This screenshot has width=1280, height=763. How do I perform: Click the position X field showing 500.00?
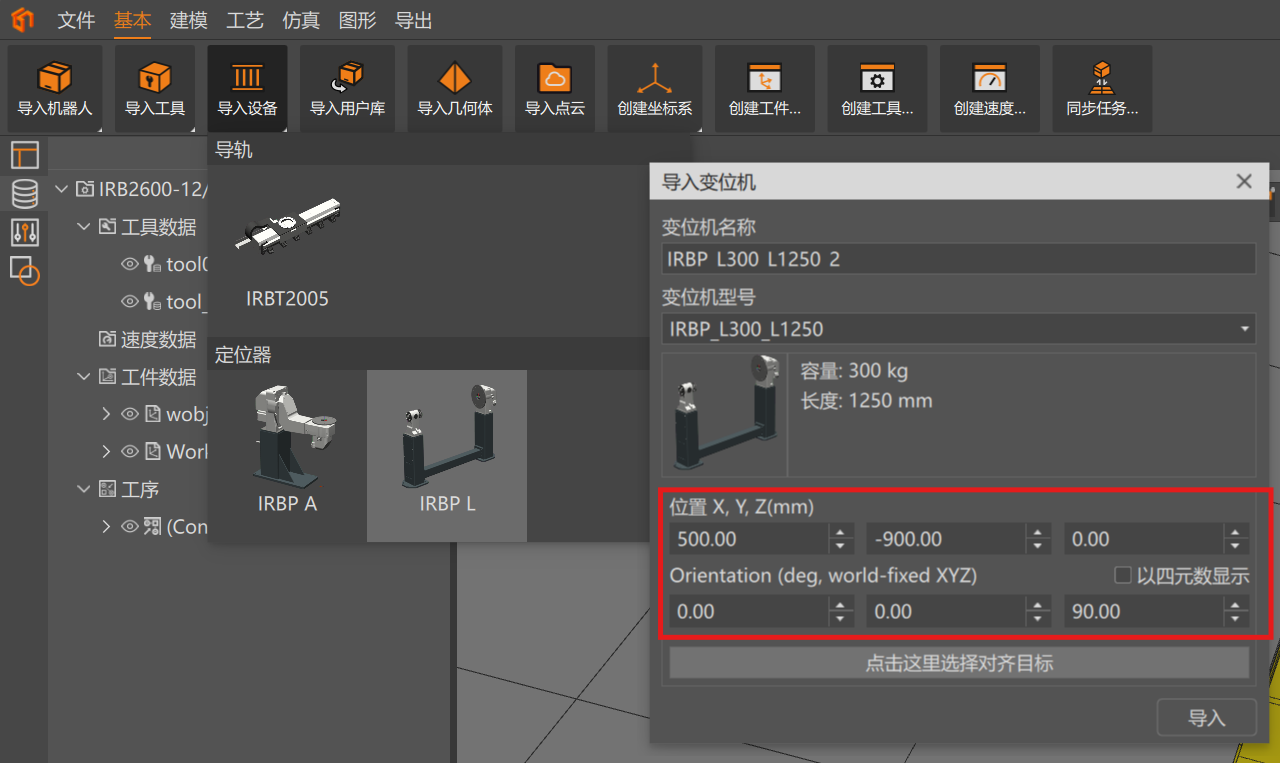coord(750,539)
